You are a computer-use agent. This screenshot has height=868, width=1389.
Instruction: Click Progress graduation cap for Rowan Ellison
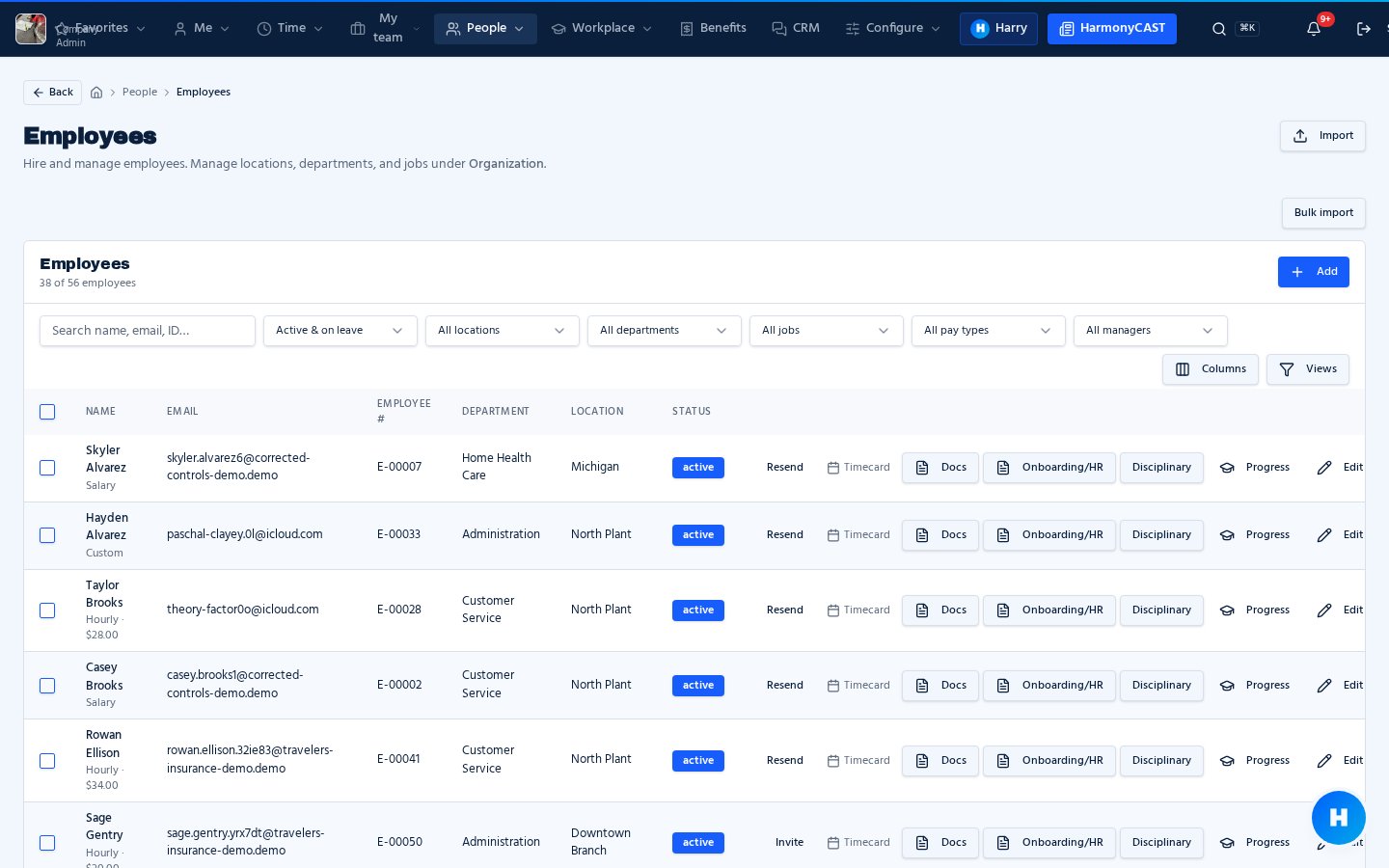tap(1227, 761)
